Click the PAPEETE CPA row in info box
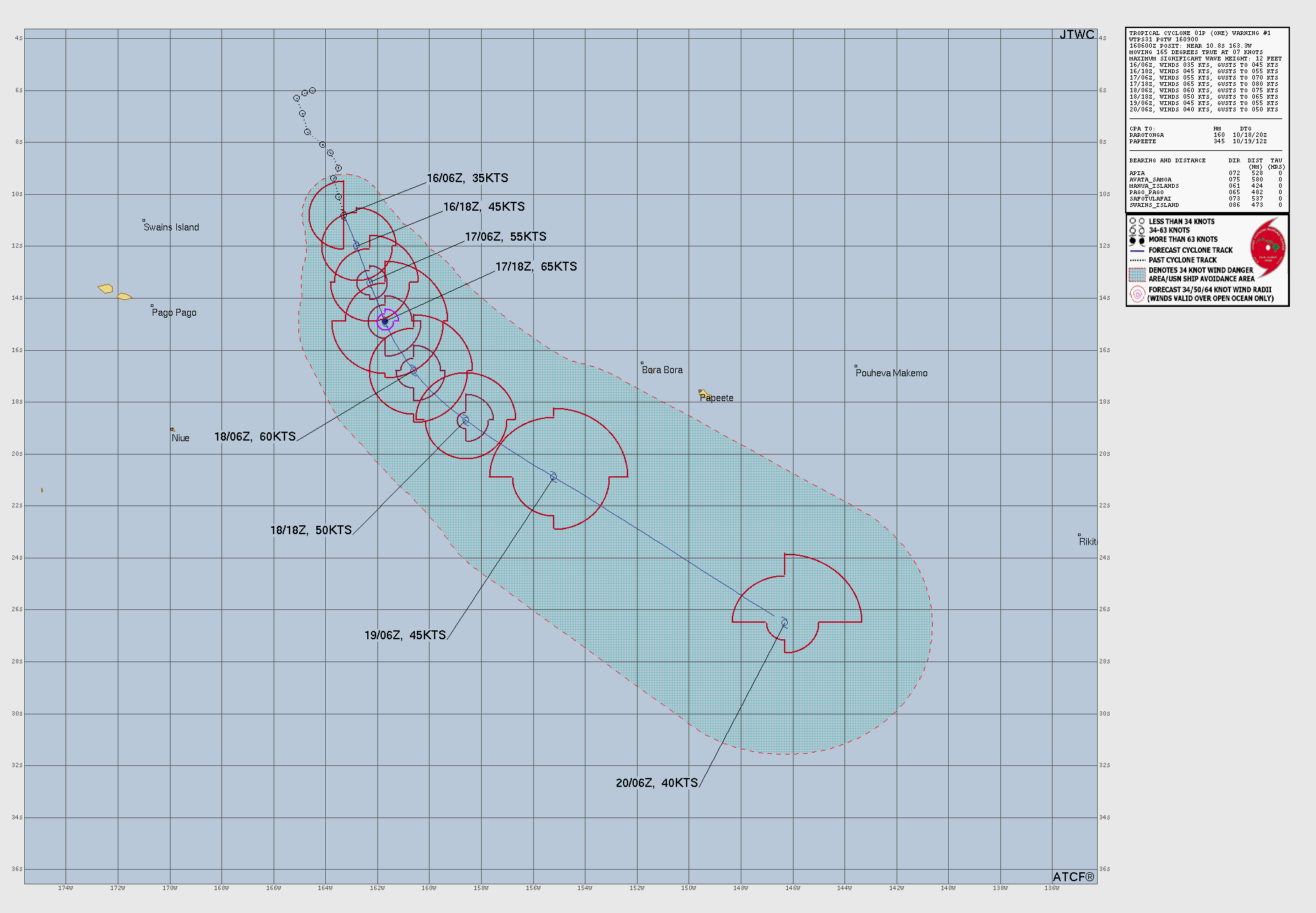Screen dimensions: 1316x913 1198,141
